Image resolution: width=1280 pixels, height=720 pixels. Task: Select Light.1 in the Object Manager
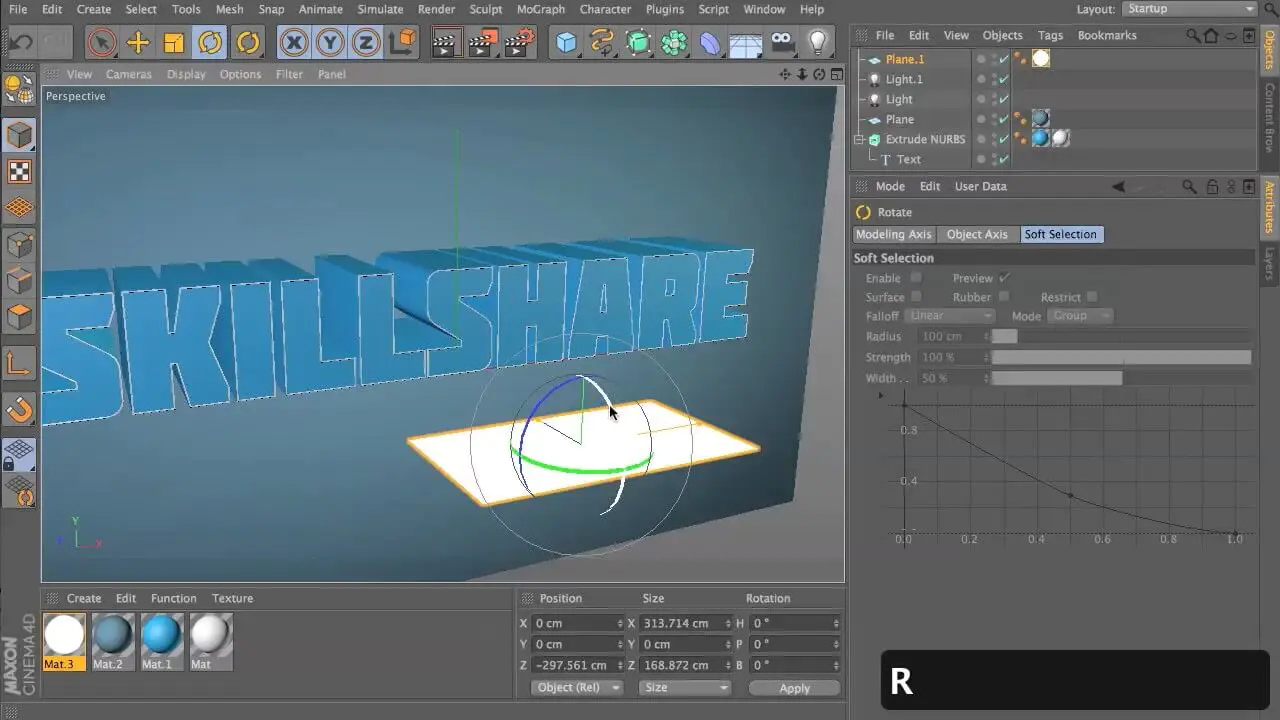tap(904, 79)
